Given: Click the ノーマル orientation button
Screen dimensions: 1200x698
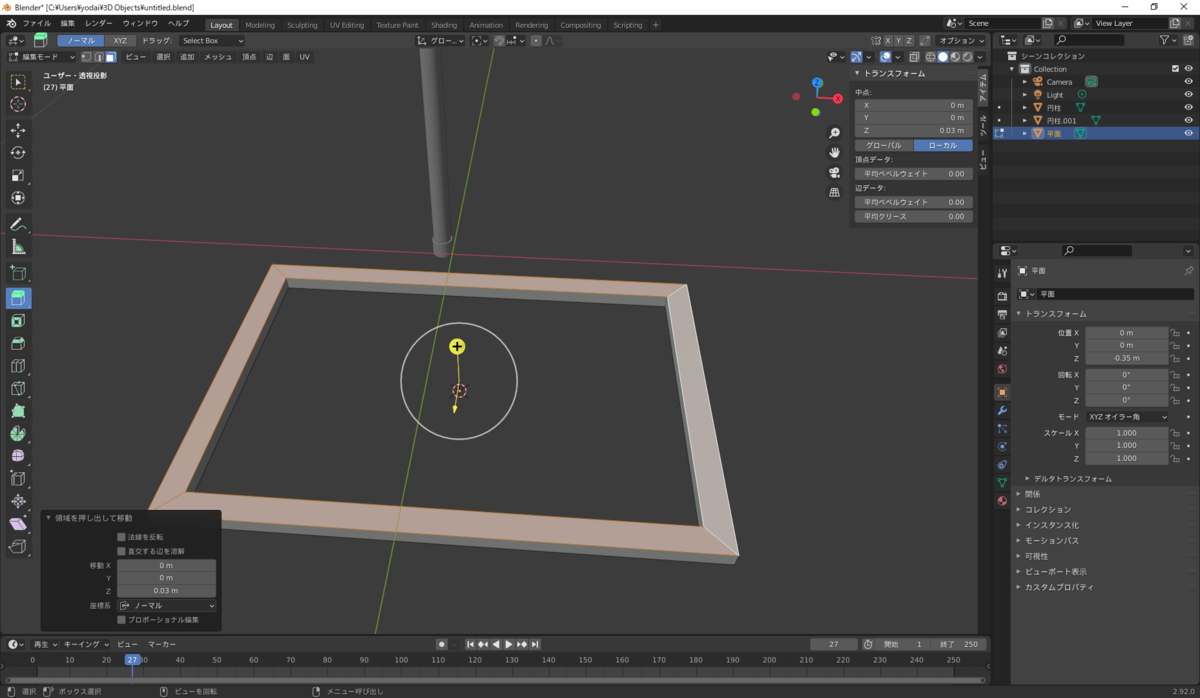Looking at the screenshot, I should tap(80, 41).
